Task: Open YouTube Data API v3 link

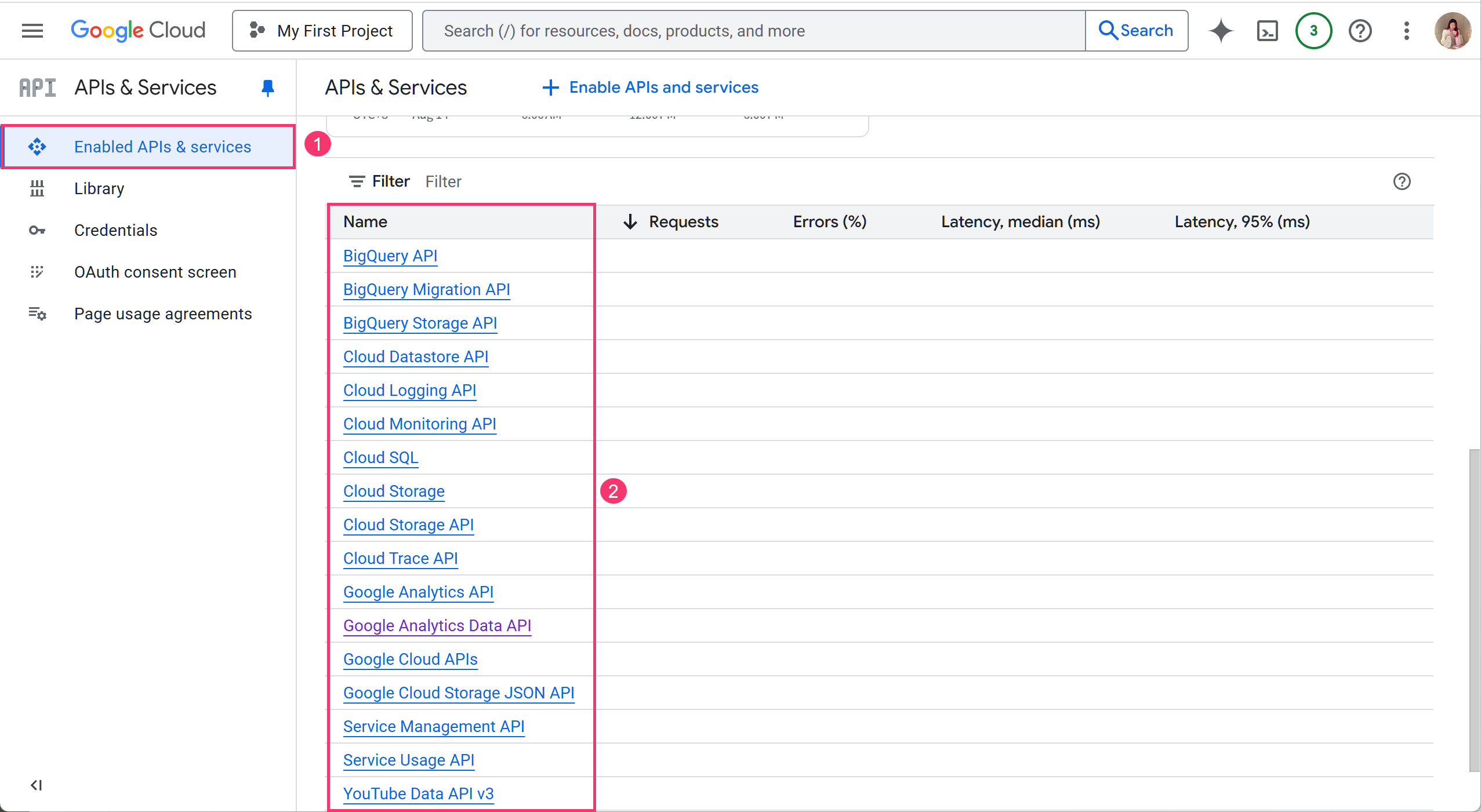Action: [419, 793]
